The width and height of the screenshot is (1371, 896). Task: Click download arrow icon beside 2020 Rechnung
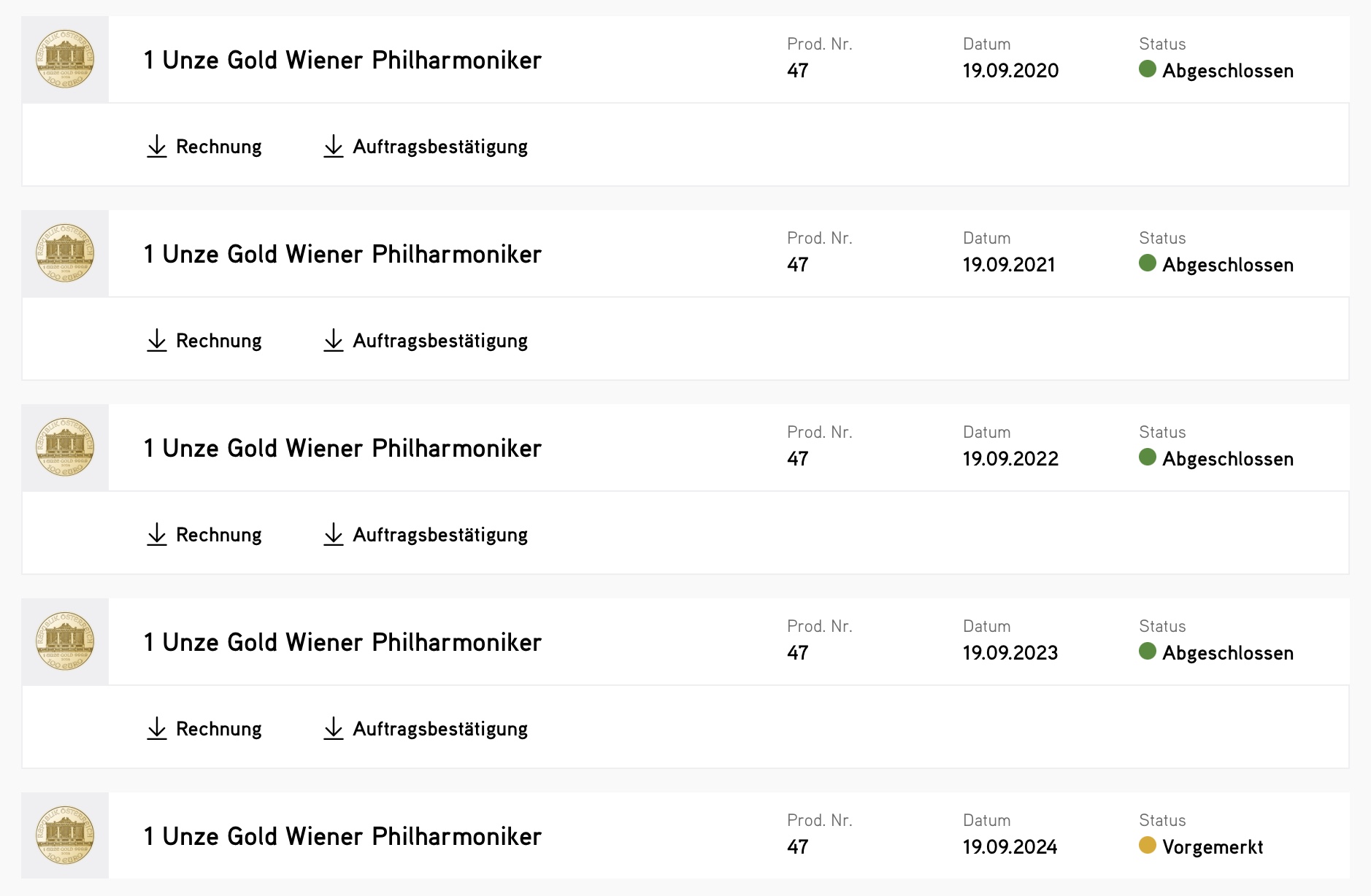(157, 146)
